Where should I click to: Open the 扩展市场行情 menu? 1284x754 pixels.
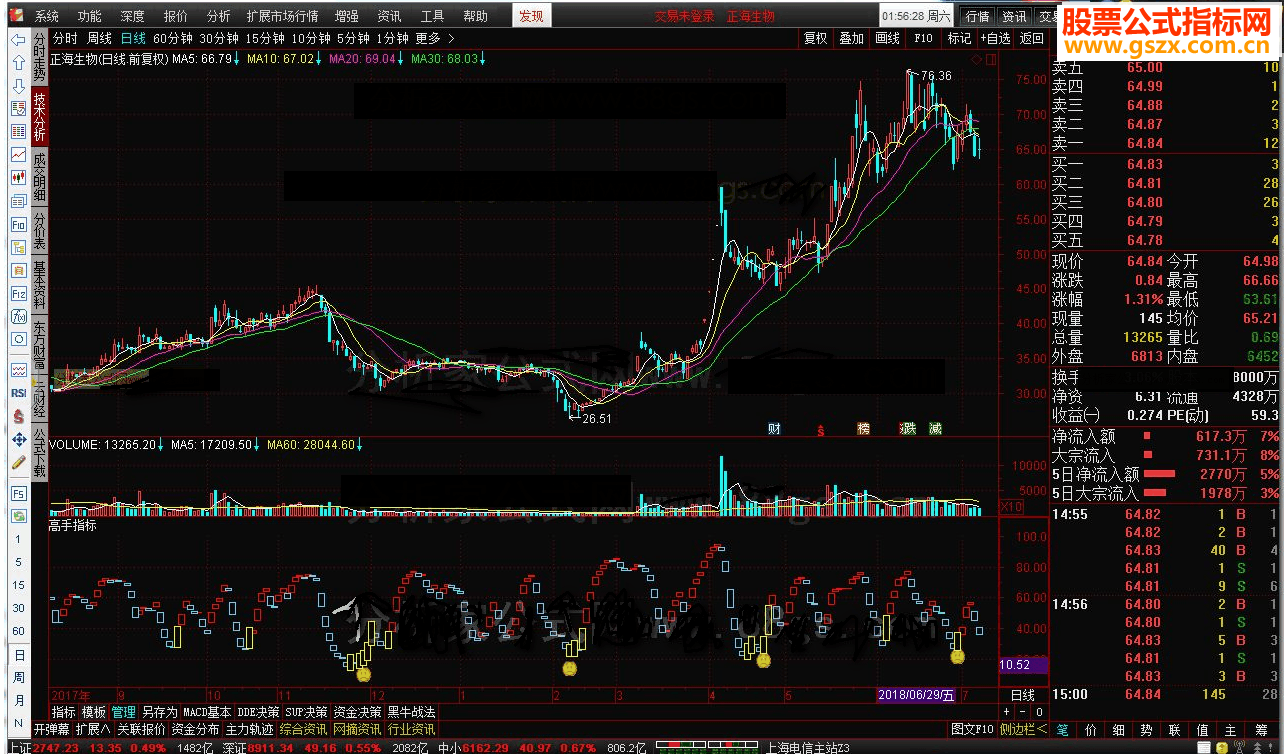click(x=283, y=16)
